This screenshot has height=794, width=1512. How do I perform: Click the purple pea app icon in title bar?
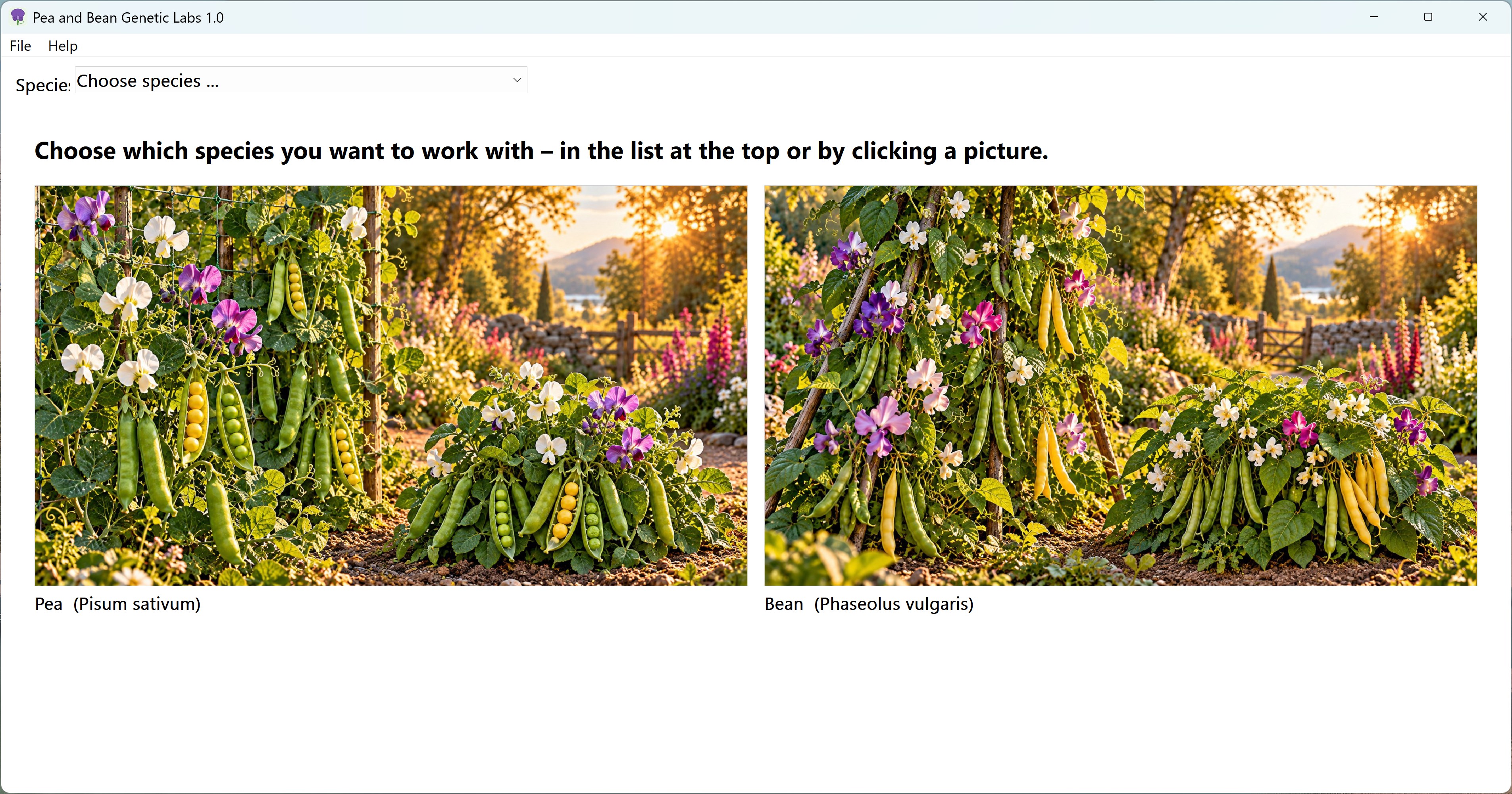coord(18,17)
